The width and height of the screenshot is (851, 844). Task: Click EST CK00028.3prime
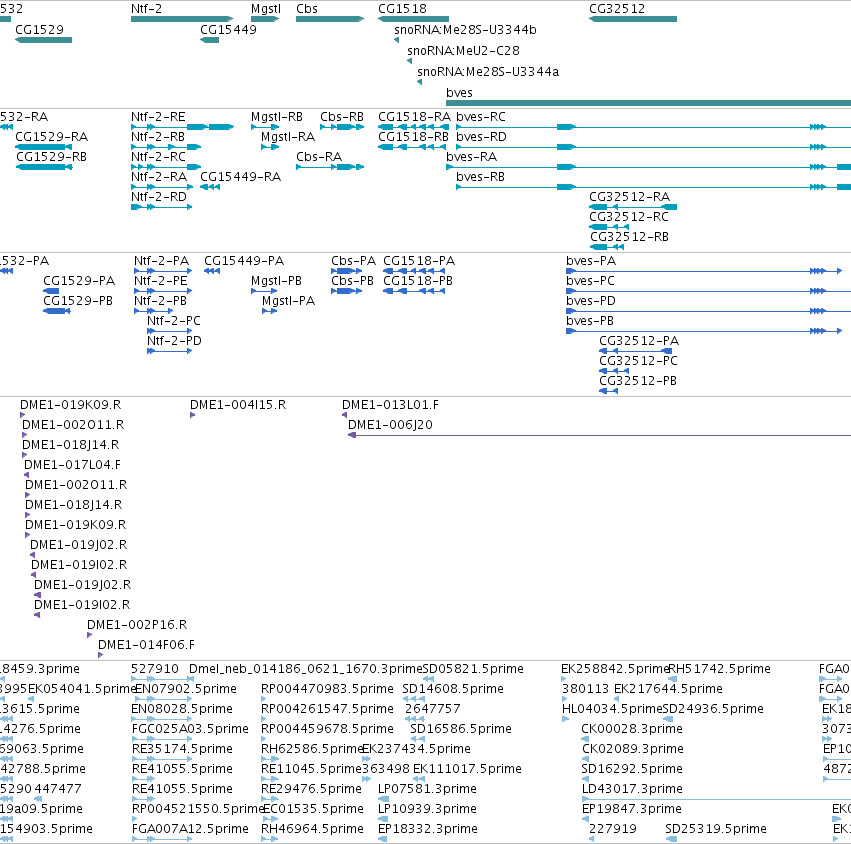[x=585, y=739]
